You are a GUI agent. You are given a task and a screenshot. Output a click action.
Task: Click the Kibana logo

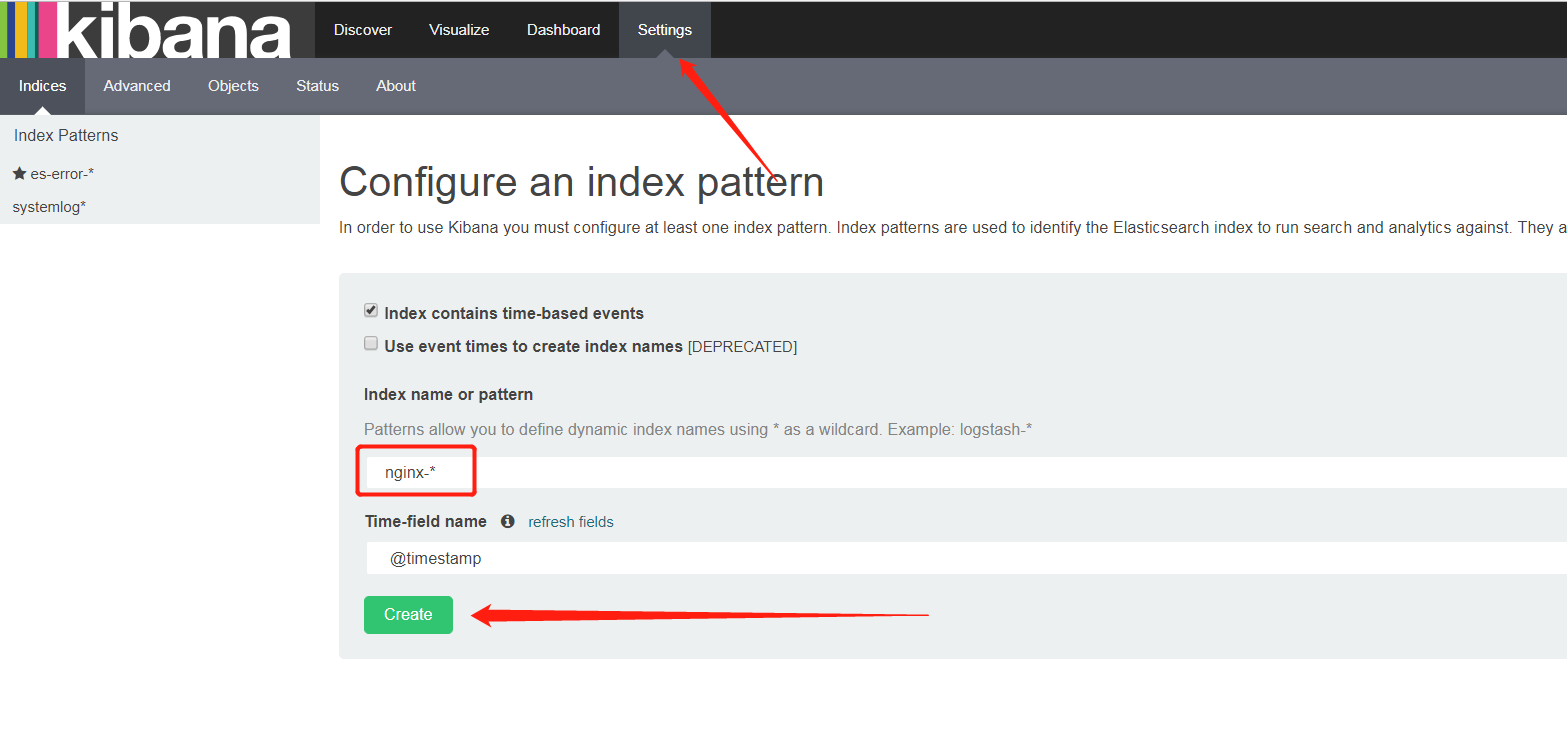pos(150,30)
